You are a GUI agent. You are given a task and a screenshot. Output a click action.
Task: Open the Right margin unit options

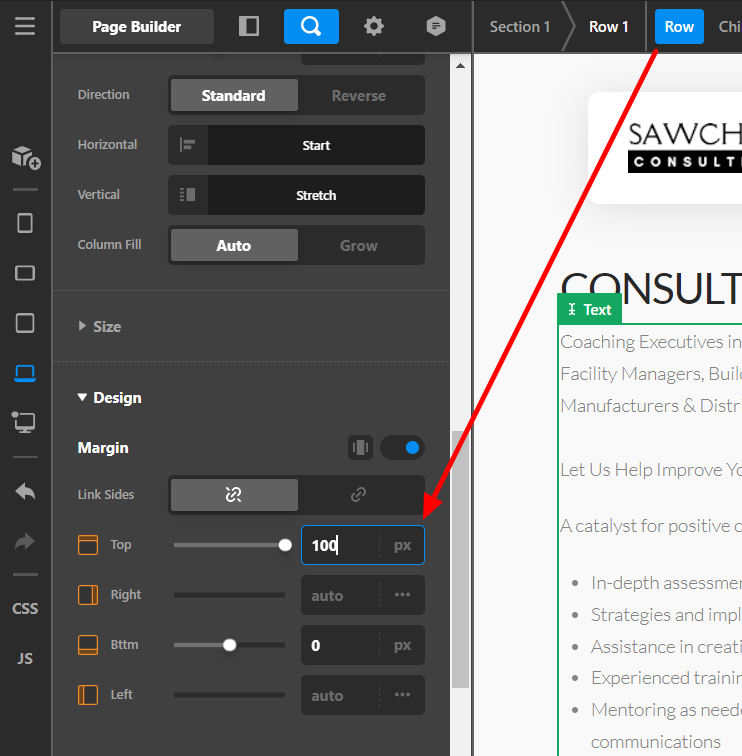402,595
